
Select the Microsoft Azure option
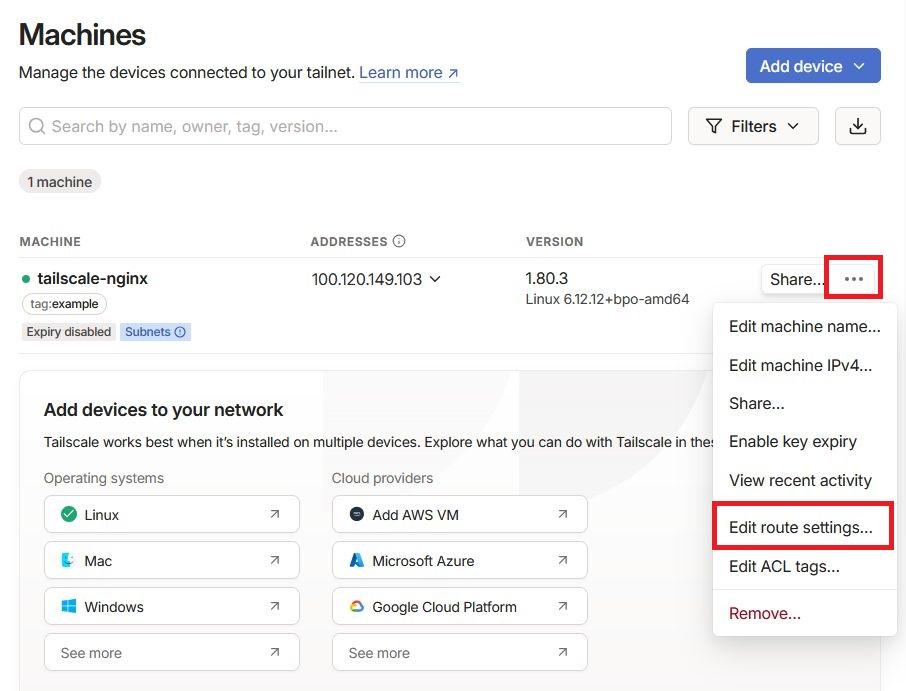pyautogui.click(x=459, y=561)
